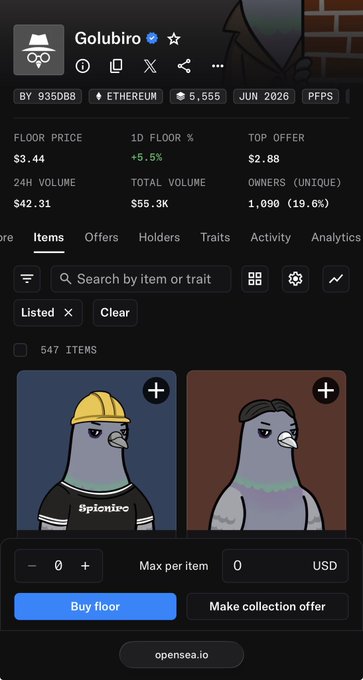Star the Golubiro collection as favorite

(173, 39)
